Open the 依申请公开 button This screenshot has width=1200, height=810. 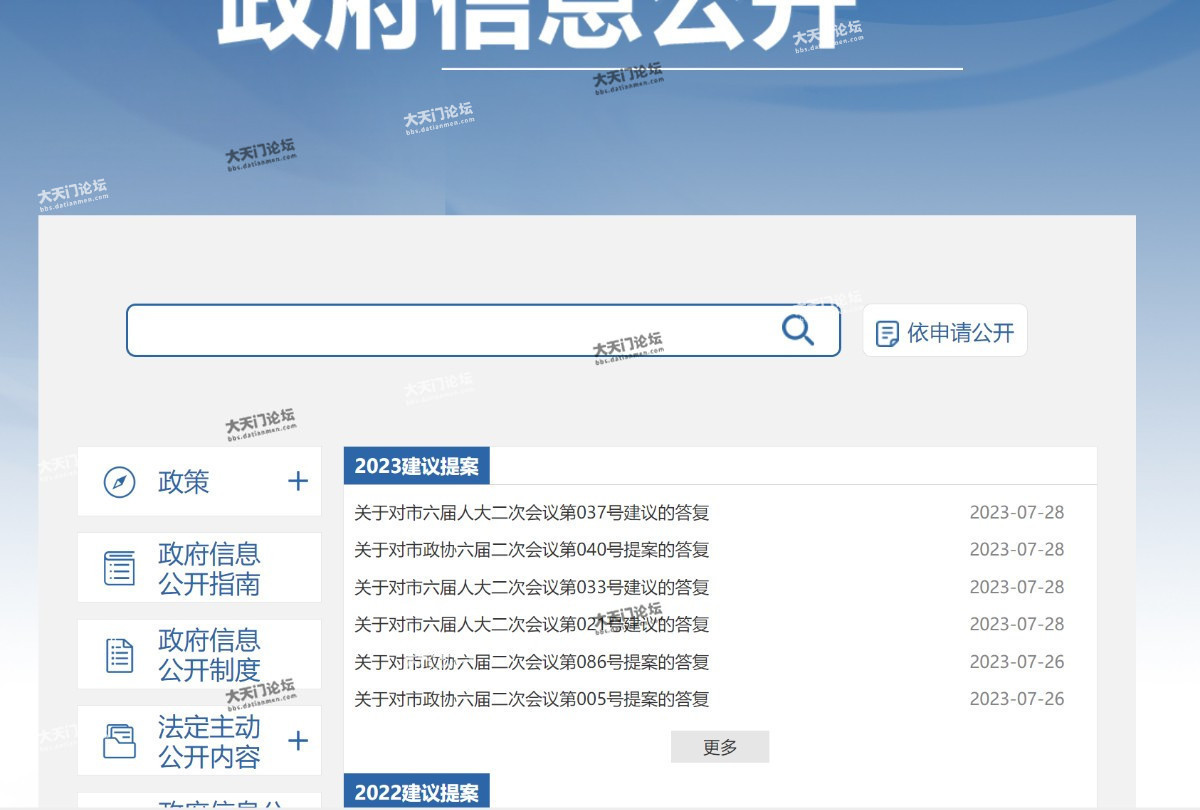pyautogui.click(x=945, y=332)
